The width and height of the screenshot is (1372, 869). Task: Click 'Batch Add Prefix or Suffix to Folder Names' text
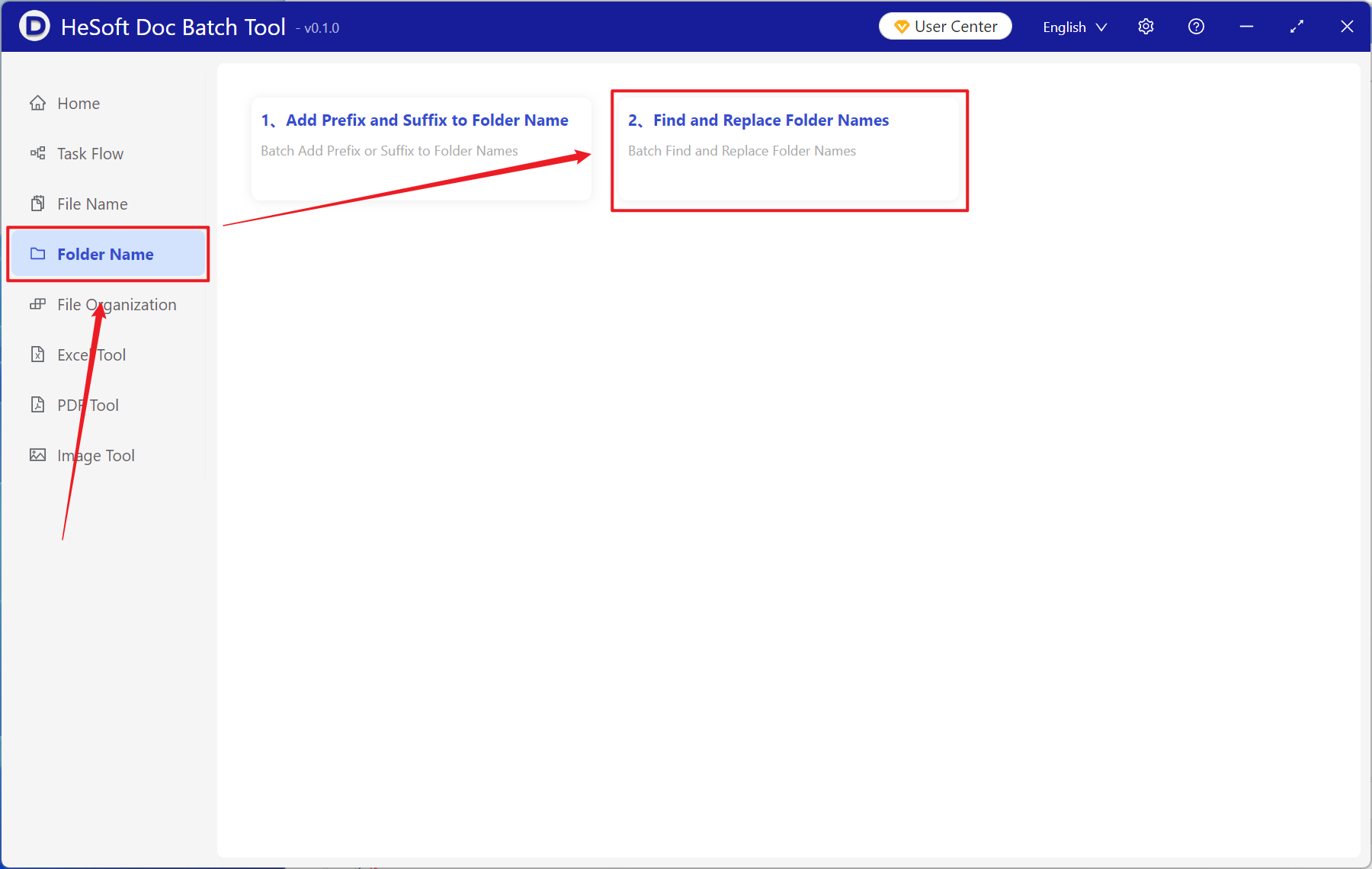coord(389,151)
